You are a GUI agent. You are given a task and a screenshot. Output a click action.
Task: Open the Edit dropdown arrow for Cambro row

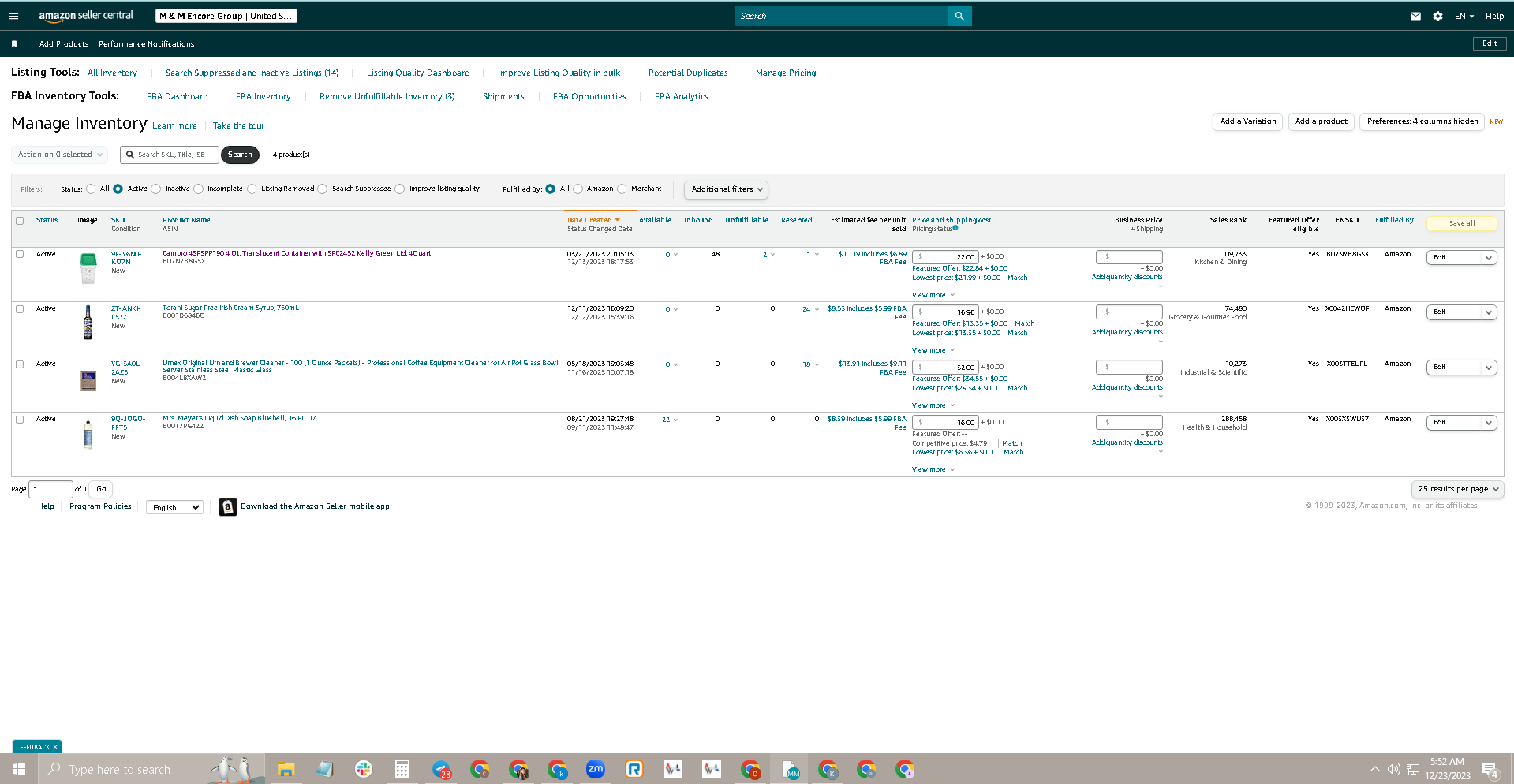tap(1489, 258)
